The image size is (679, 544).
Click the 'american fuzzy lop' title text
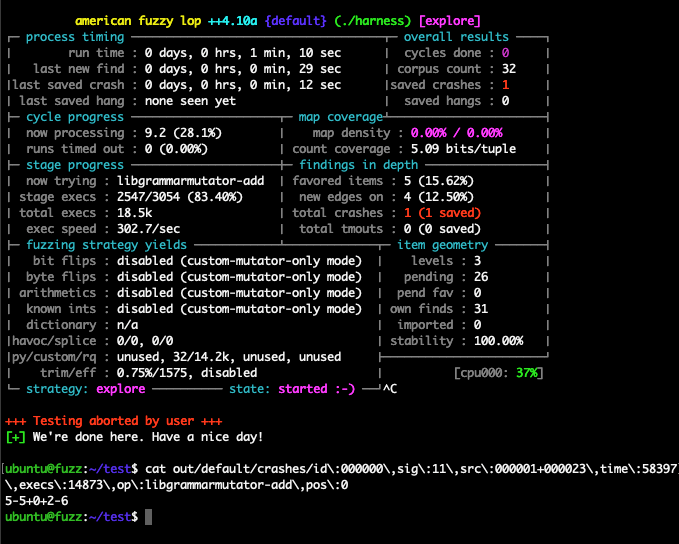pyautogui.click(x=138, y=21)
